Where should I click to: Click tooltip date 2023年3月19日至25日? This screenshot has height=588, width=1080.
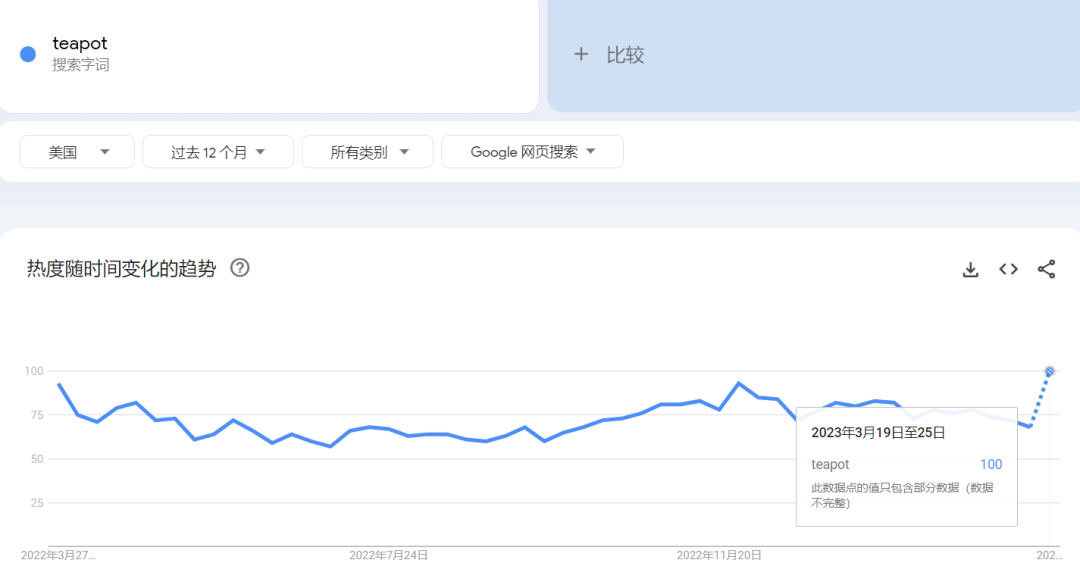pyautogui.click(x=877, y=433)
